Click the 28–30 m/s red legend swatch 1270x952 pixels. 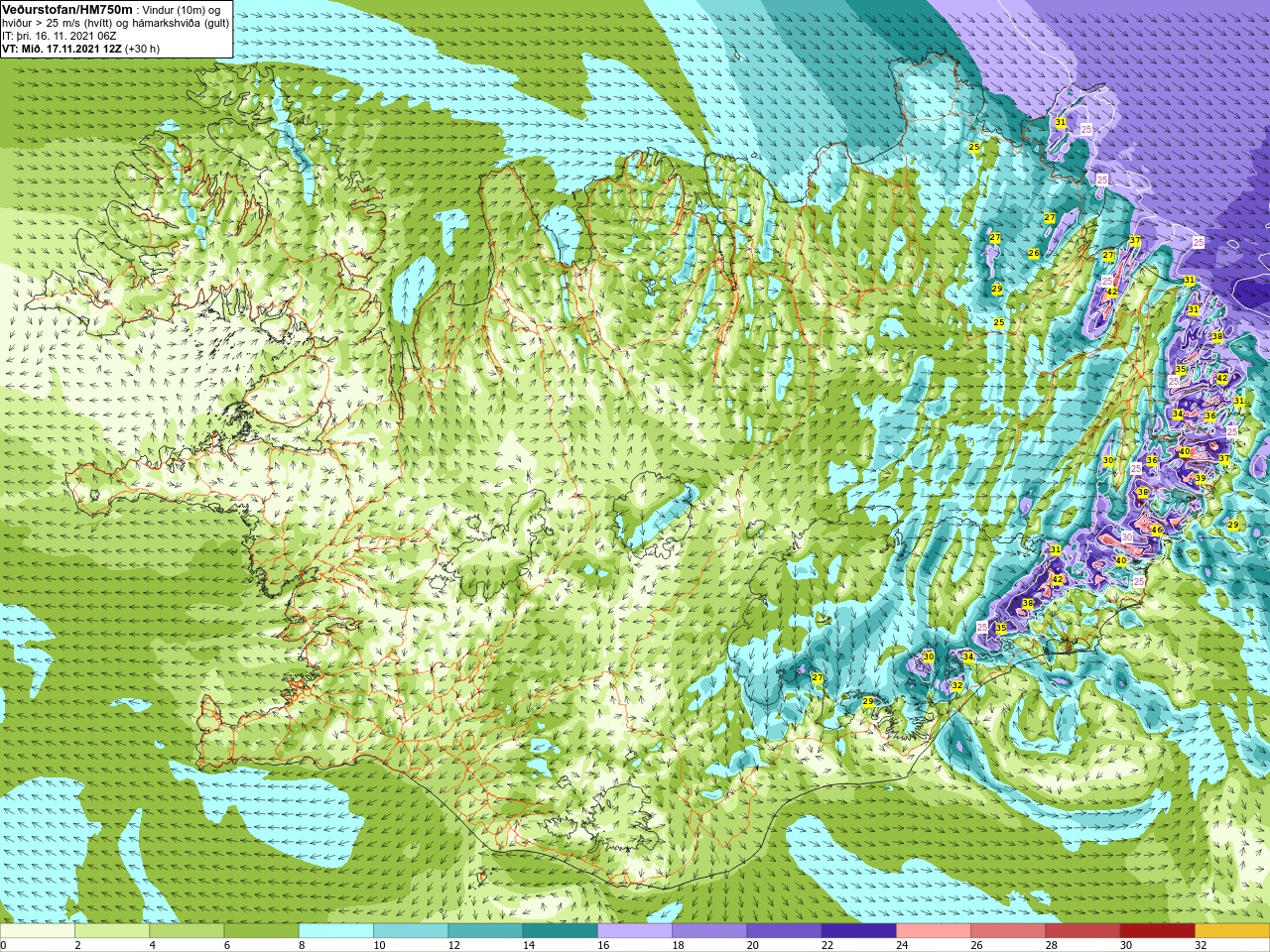(x=1082, y=931)
